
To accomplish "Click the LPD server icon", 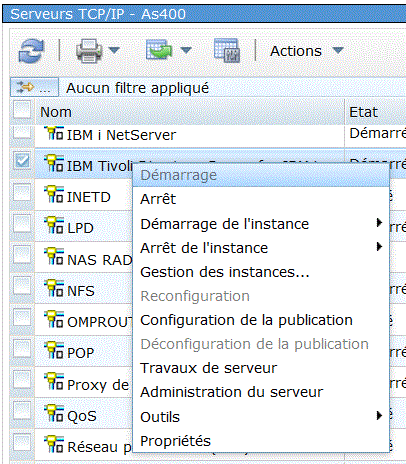I will [54, 225].
